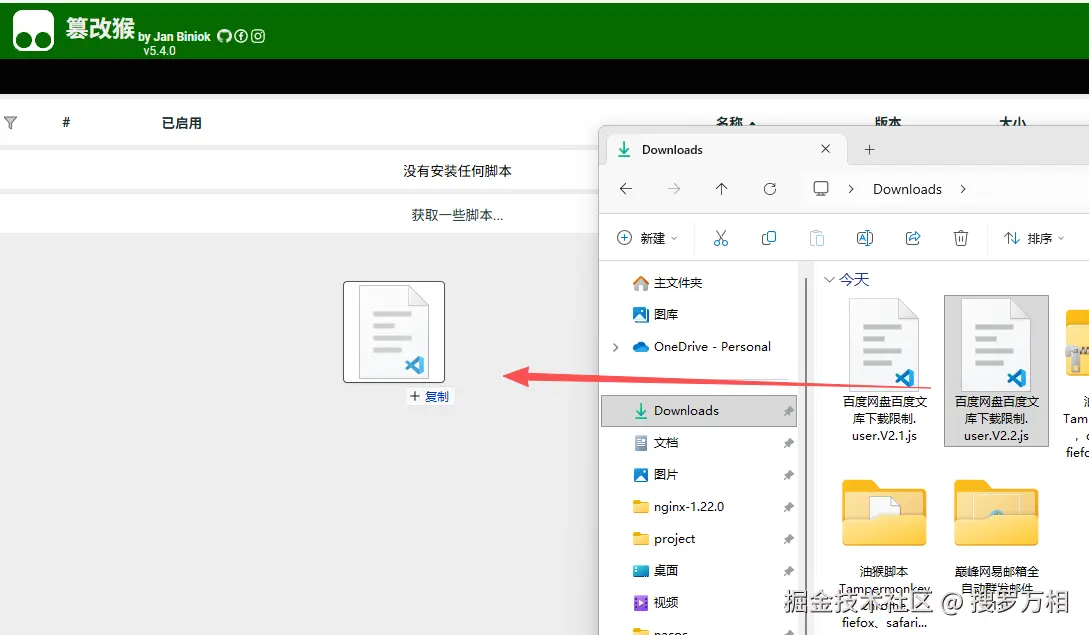Click the Paste clipboard icon
1089x635 pixels.
pos(817,238)
